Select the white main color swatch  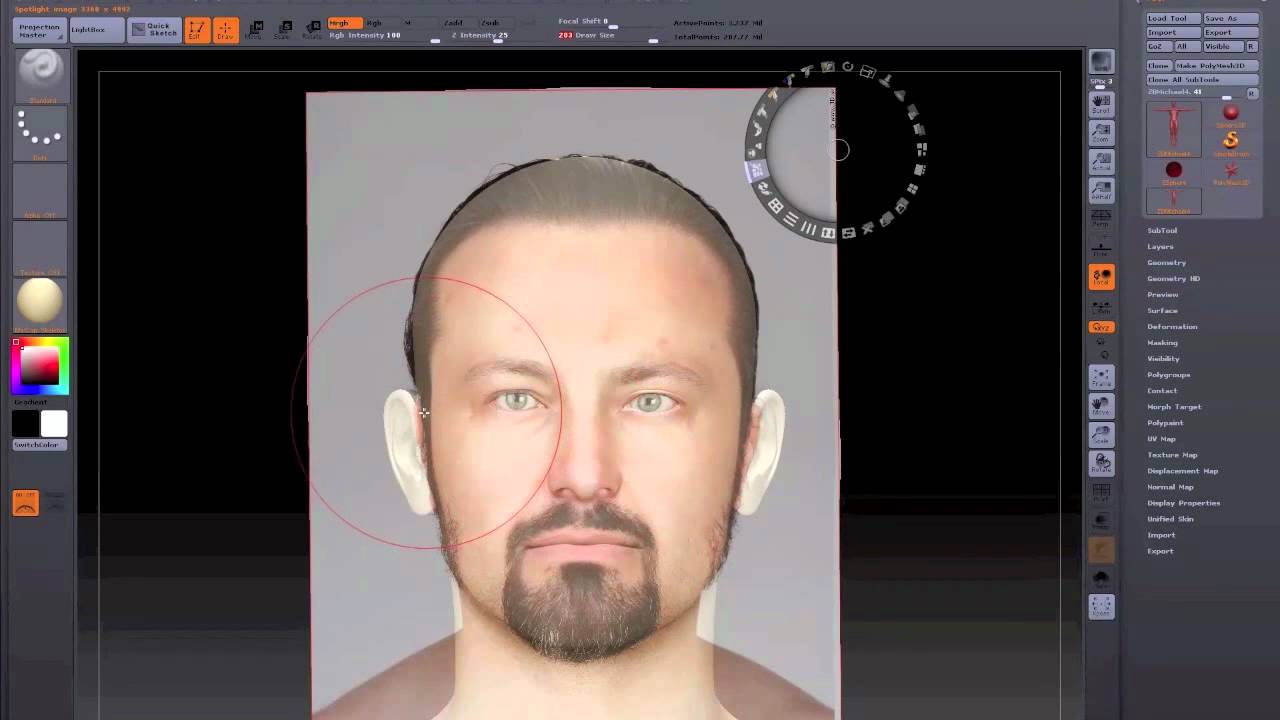click(x=54, y=424)
